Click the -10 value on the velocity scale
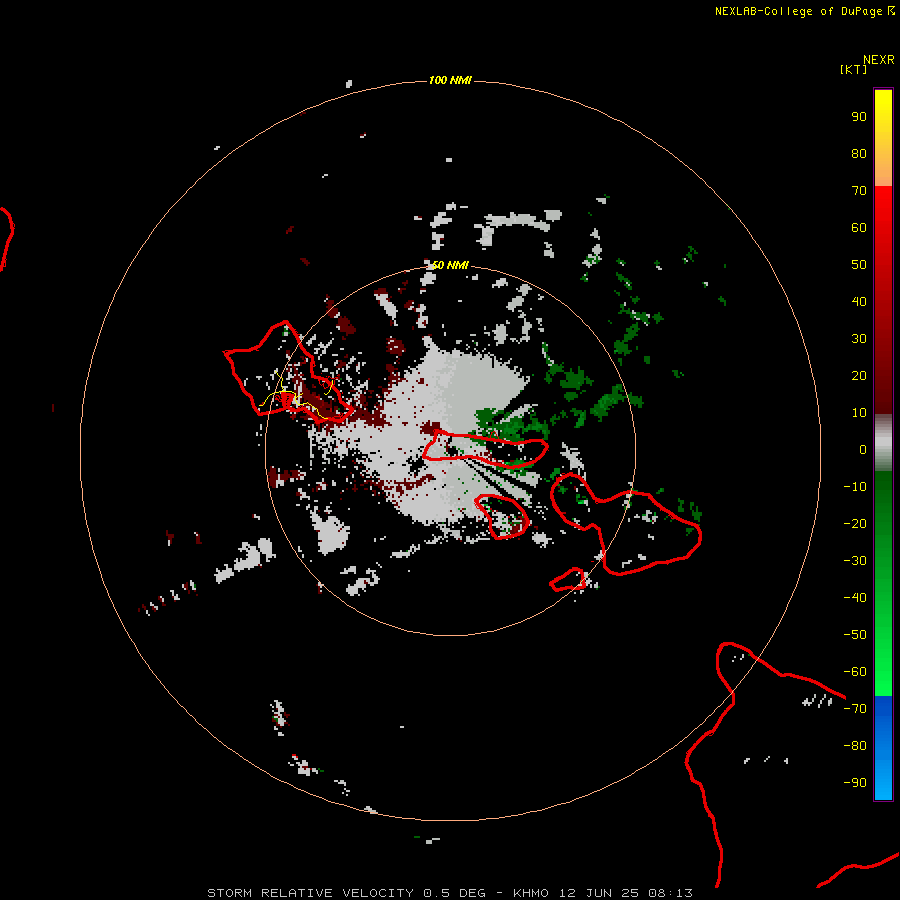The width and height of the screenshot is (900, 900). coord(855,487)
